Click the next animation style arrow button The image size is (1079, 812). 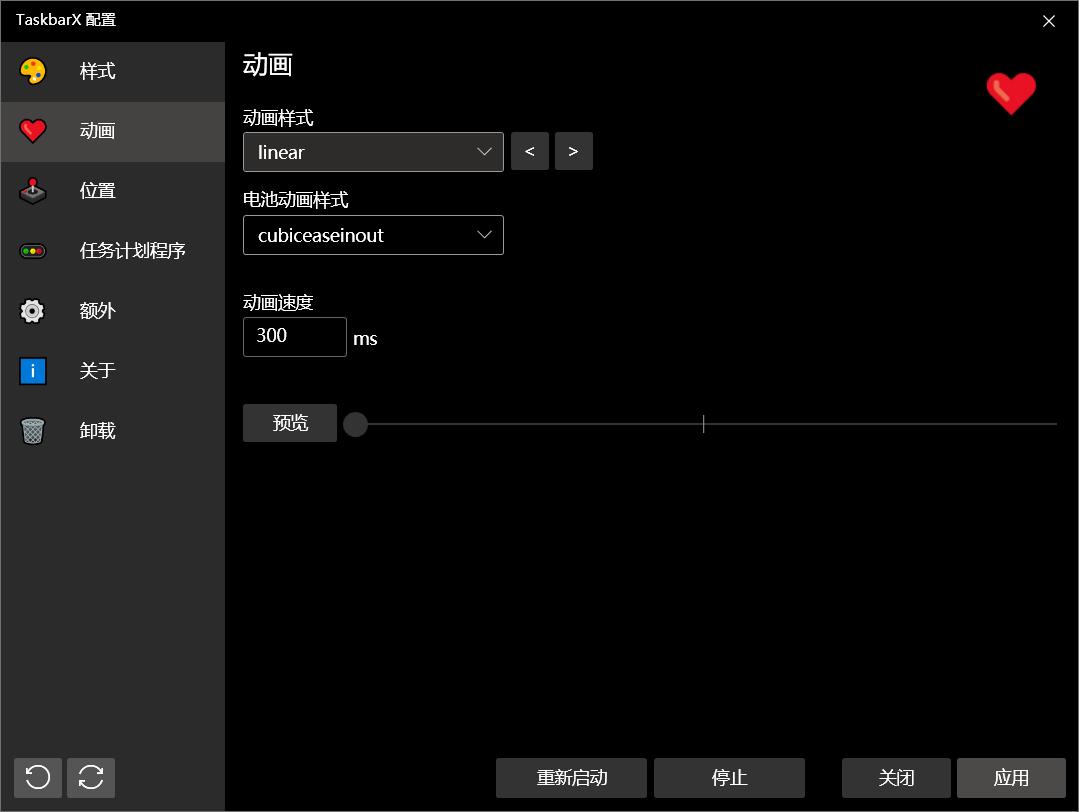click(573, 151)
